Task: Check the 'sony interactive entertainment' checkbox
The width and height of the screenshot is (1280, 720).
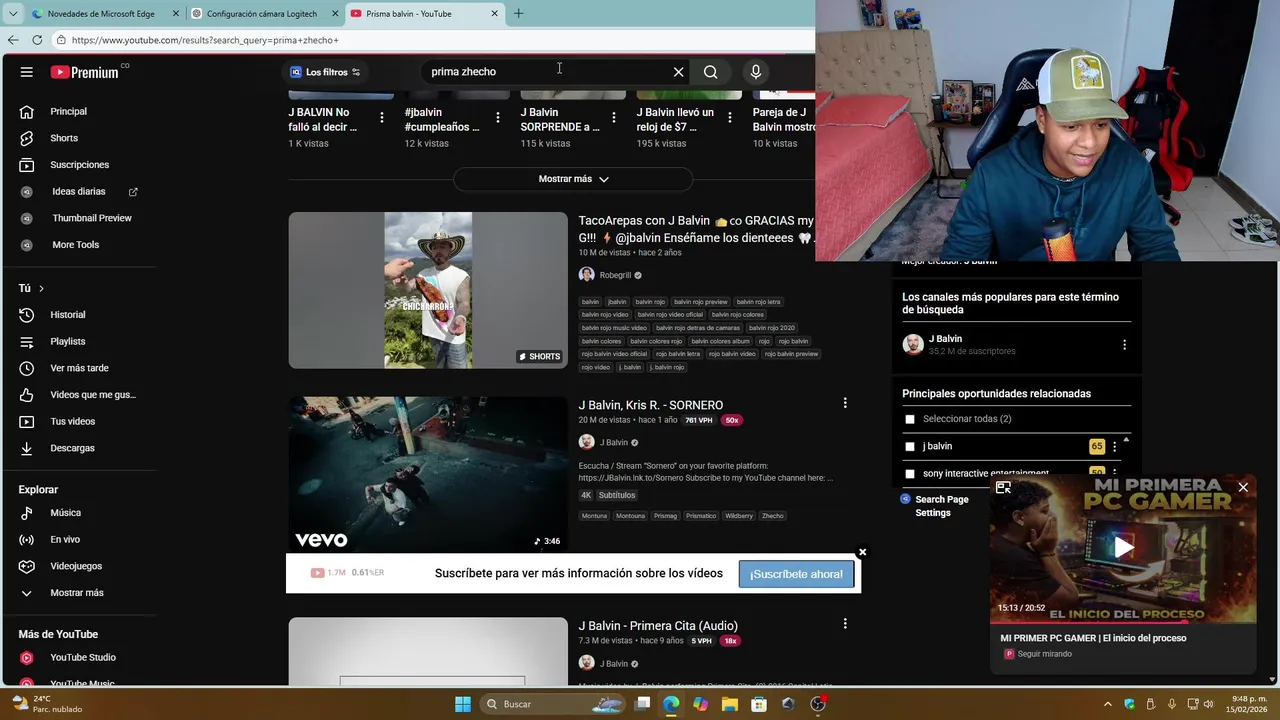Action: click(x=909, y=474)
